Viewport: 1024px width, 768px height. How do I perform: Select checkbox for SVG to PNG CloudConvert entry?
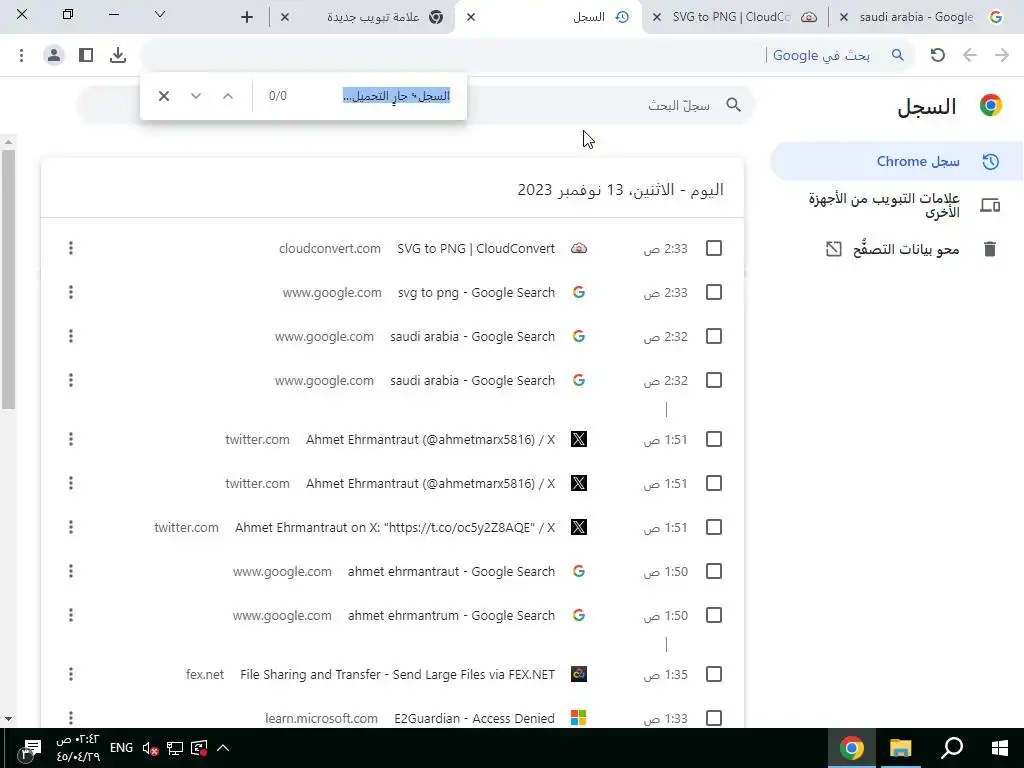coord(714,248)
